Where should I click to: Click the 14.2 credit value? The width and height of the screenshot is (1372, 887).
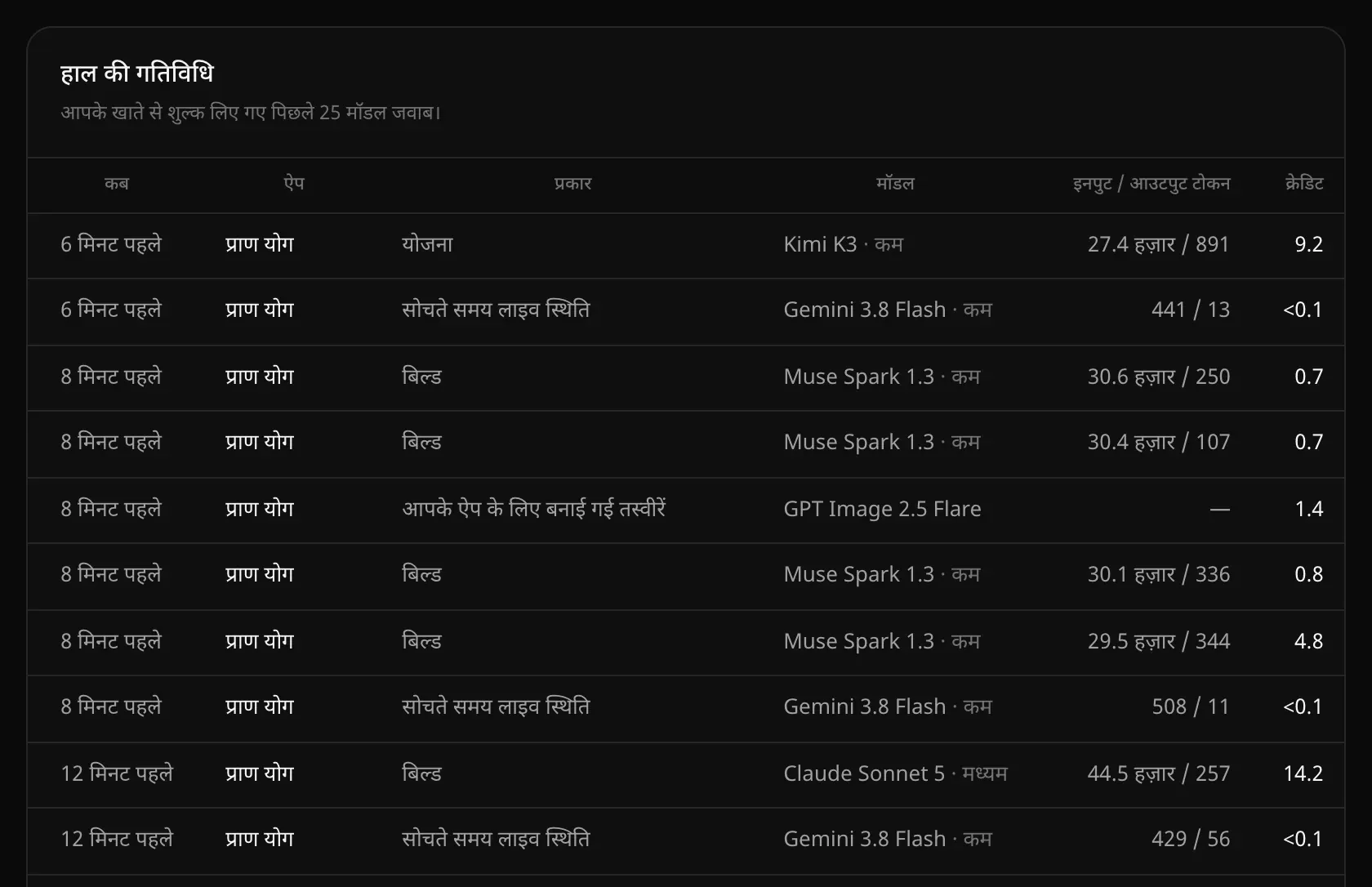(x=1303, y=773)
